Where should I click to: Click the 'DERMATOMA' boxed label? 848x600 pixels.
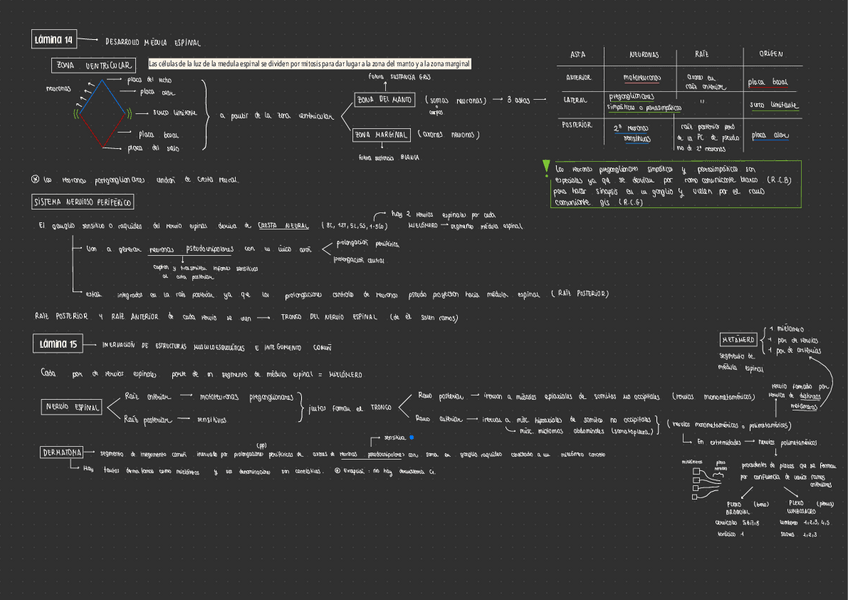[64, 453]
